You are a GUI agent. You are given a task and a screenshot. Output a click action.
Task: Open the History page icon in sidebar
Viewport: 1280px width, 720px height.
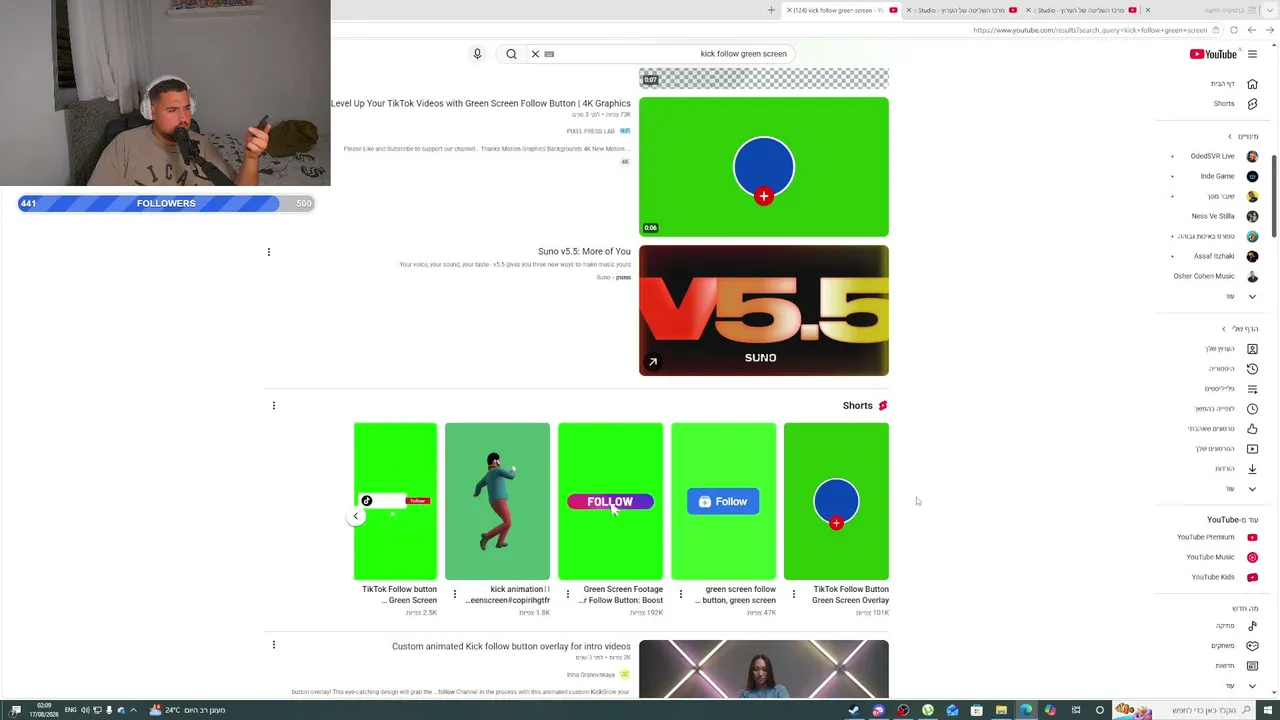(x=1252, y=369)
